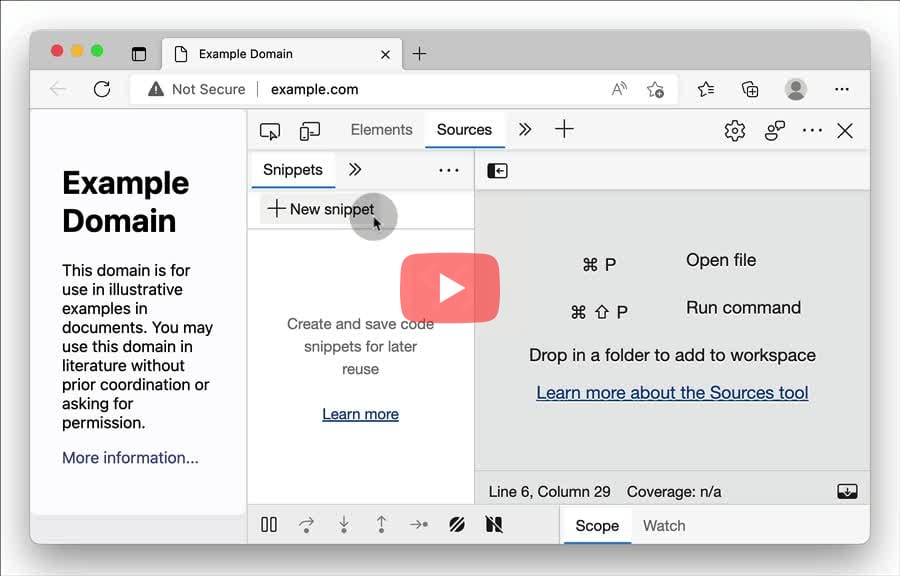This screenshot has width=900, height=576.
Task: Click the New snippet button
Action: tap(321, 209)
